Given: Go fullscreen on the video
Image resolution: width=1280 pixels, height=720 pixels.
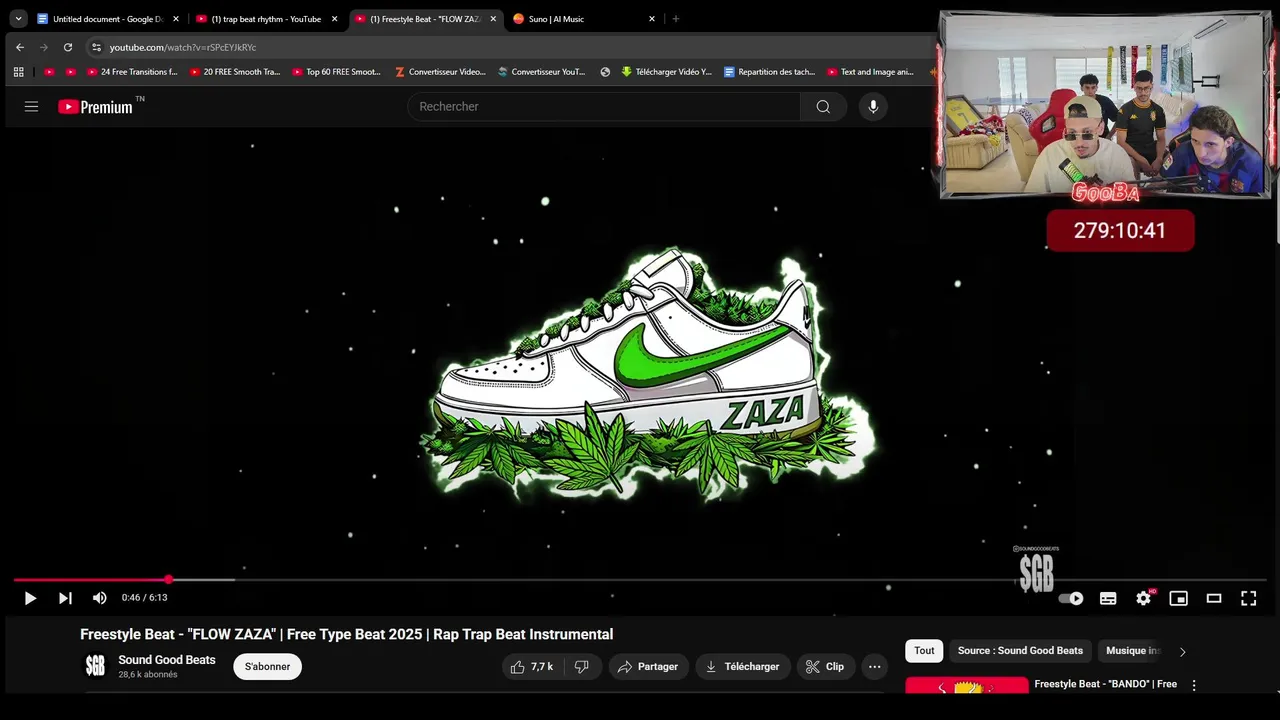Looking at the screenshot, I should click(1249, 598).
